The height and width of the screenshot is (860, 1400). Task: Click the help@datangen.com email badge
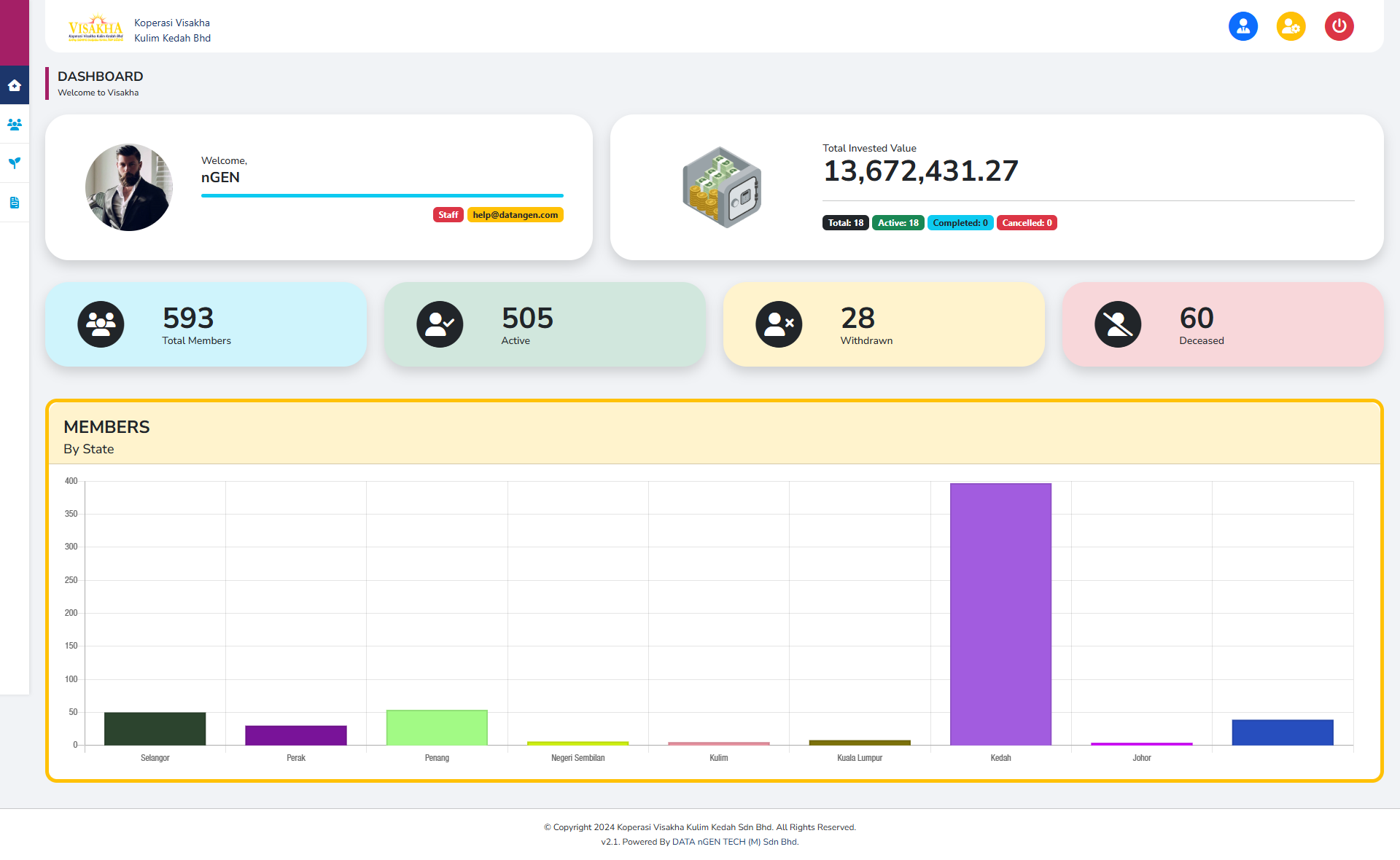pyautogui.click(x=515, y=215)
